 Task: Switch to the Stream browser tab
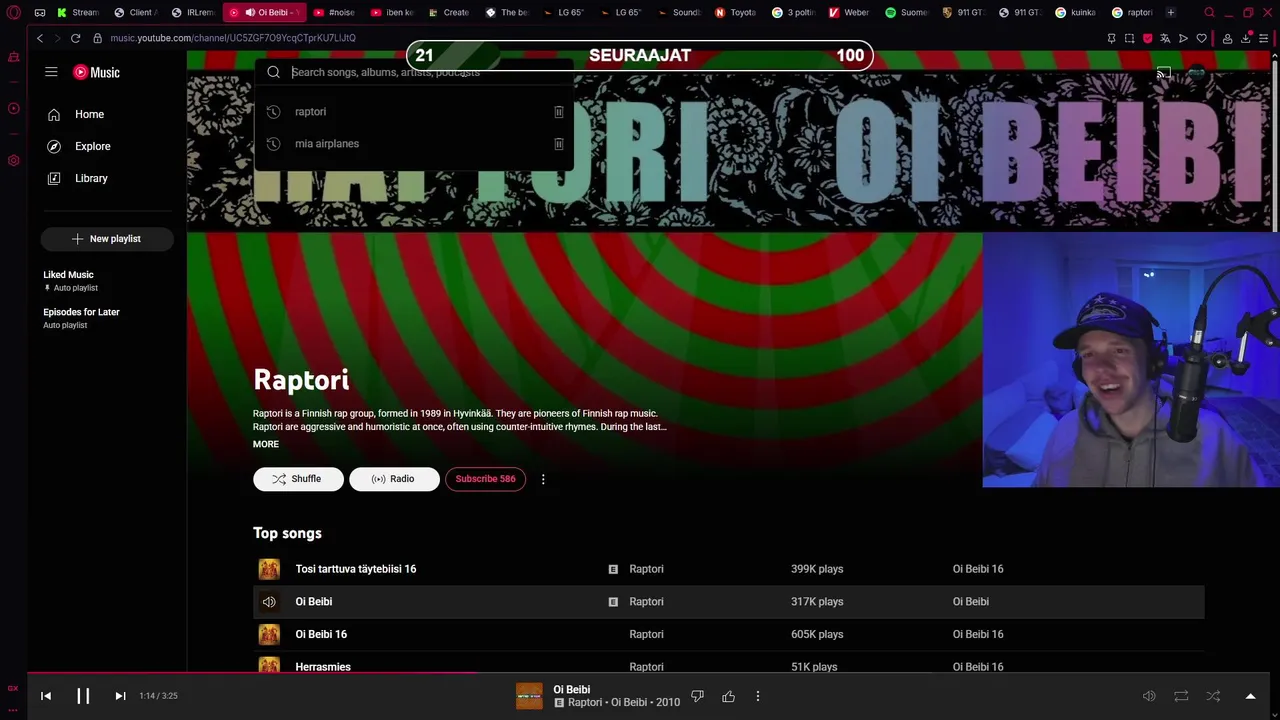[x=78, y=12]
